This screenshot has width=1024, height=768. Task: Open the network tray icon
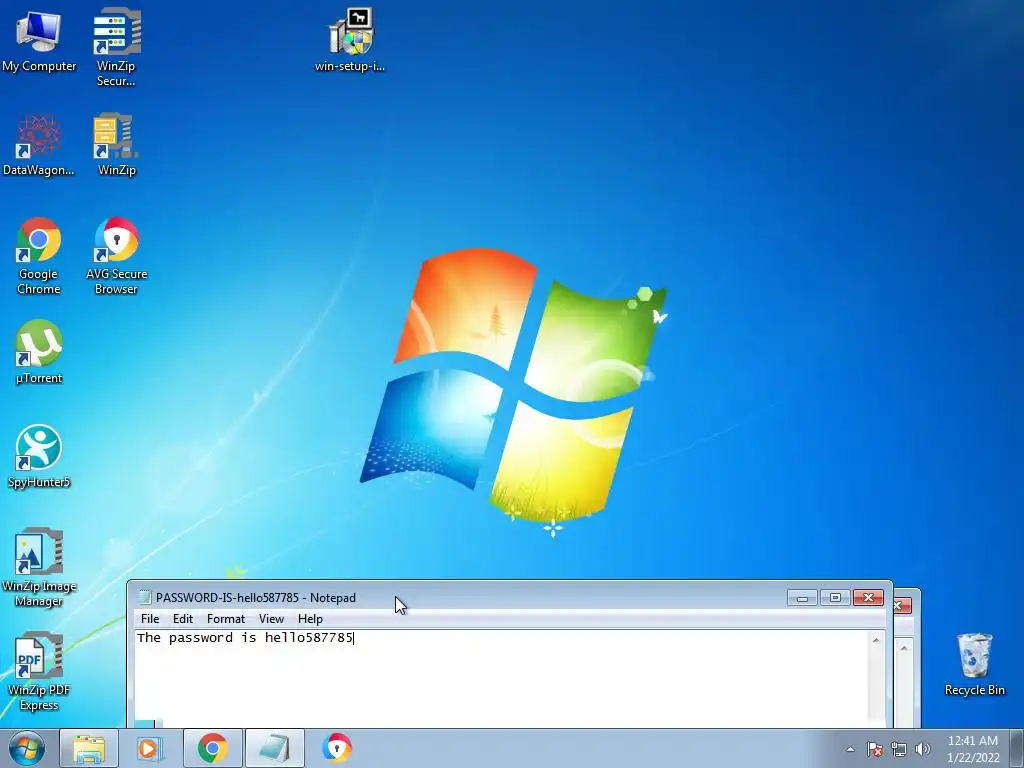pyautogui.click(x=899, y=749)
